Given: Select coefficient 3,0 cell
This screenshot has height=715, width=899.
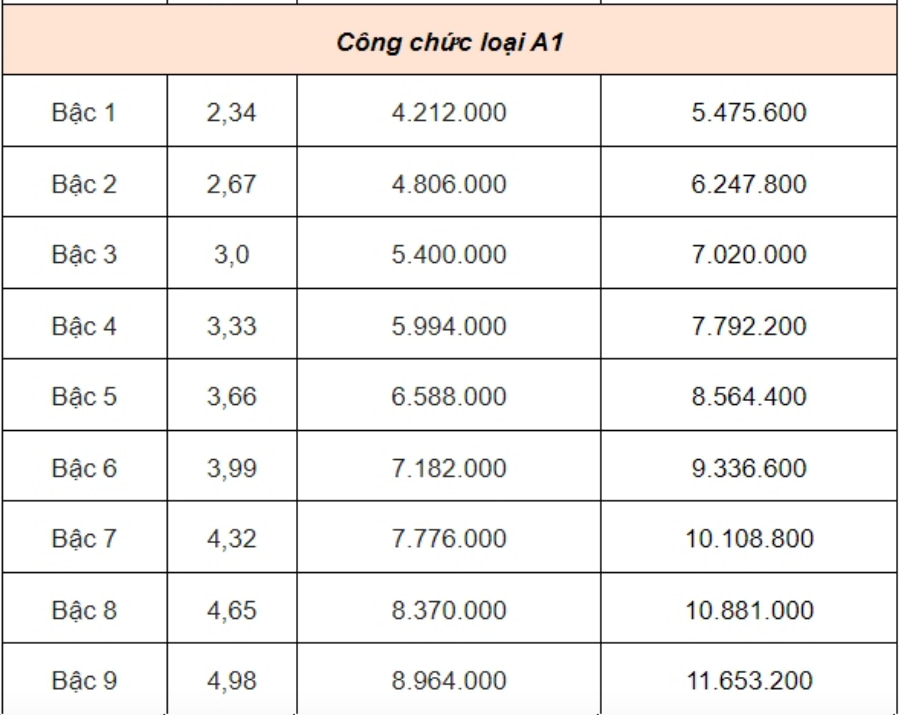Looking at the screenshot, I should (232, 255).
